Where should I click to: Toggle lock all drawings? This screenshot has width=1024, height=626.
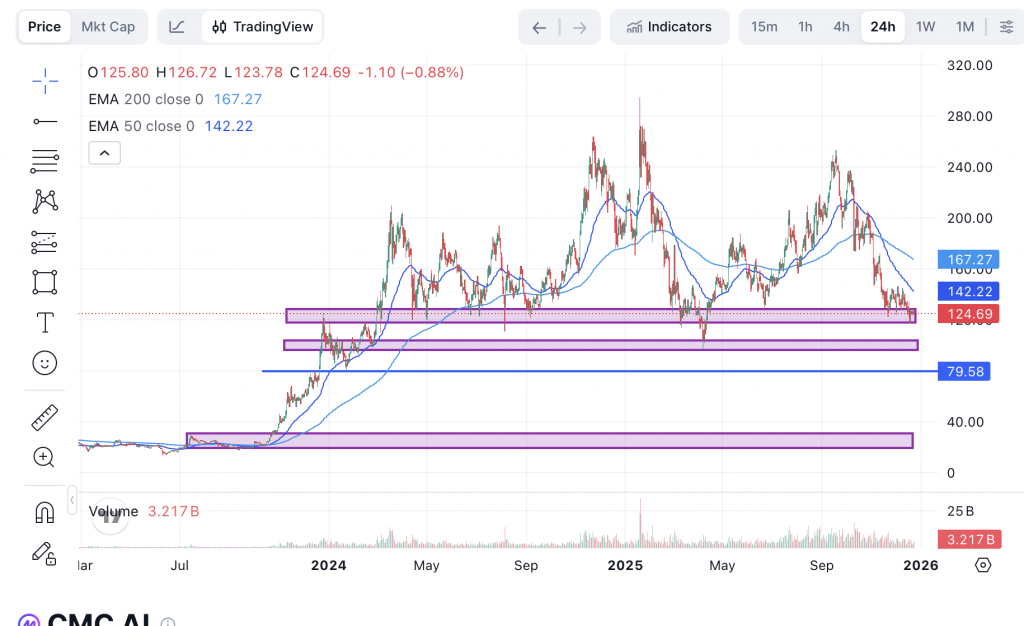(x=44, y=552)
